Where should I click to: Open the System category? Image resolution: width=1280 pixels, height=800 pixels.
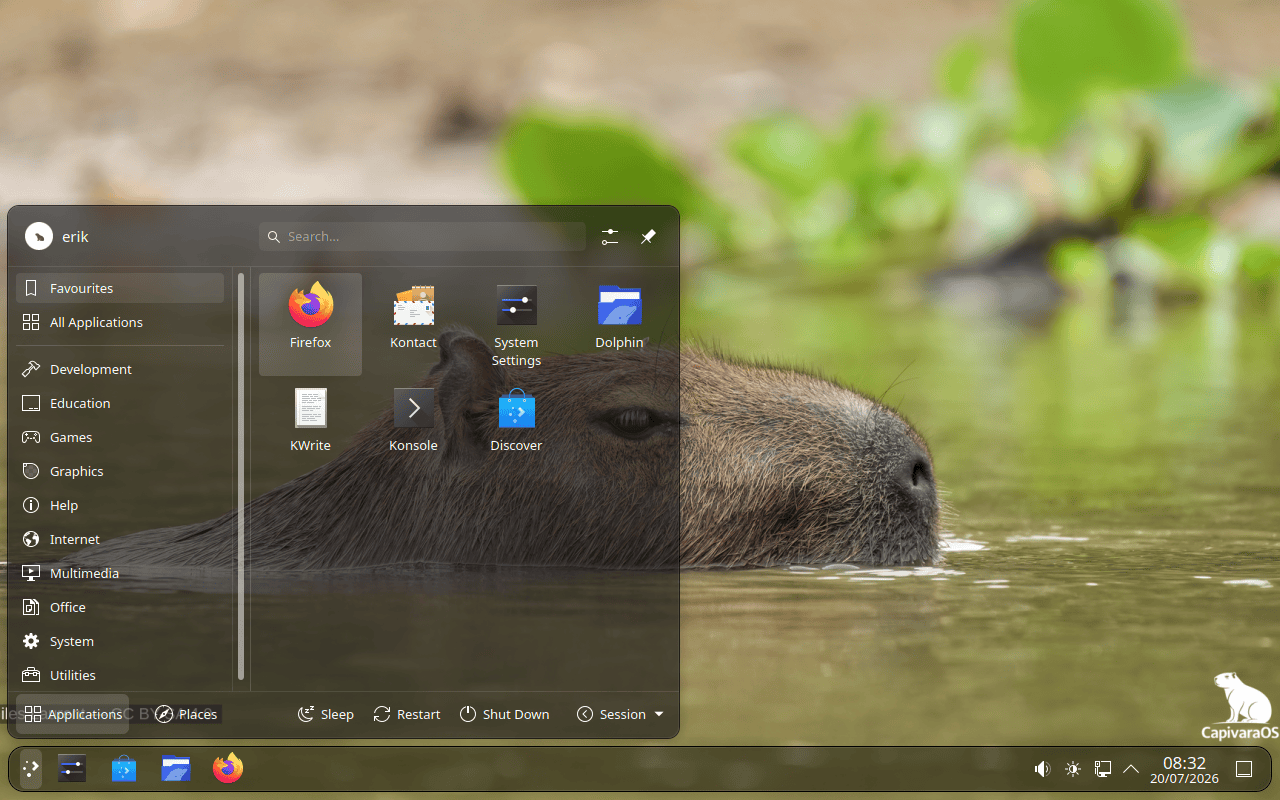tap(120, 641)
